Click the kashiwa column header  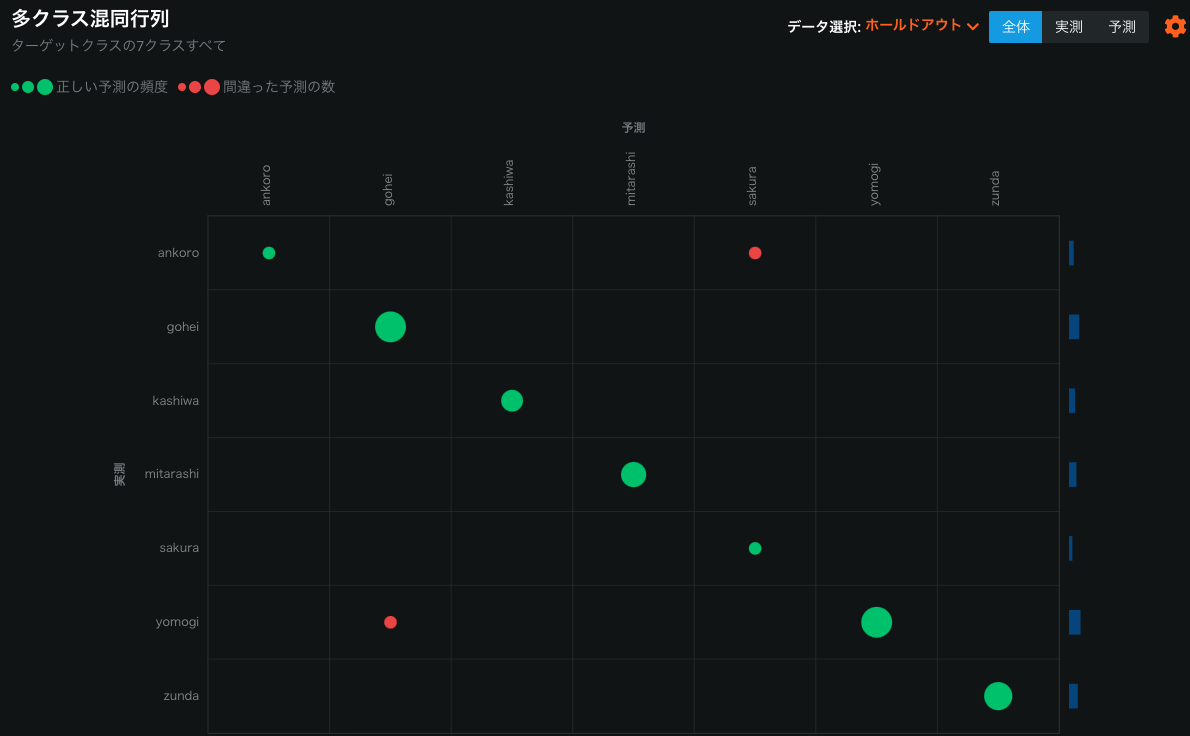point(508,183)
